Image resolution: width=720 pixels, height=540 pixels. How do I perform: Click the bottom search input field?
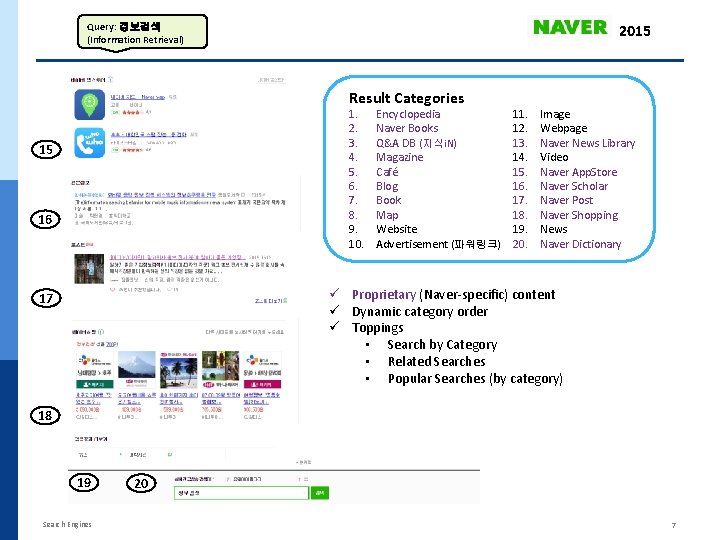point(241,493)
